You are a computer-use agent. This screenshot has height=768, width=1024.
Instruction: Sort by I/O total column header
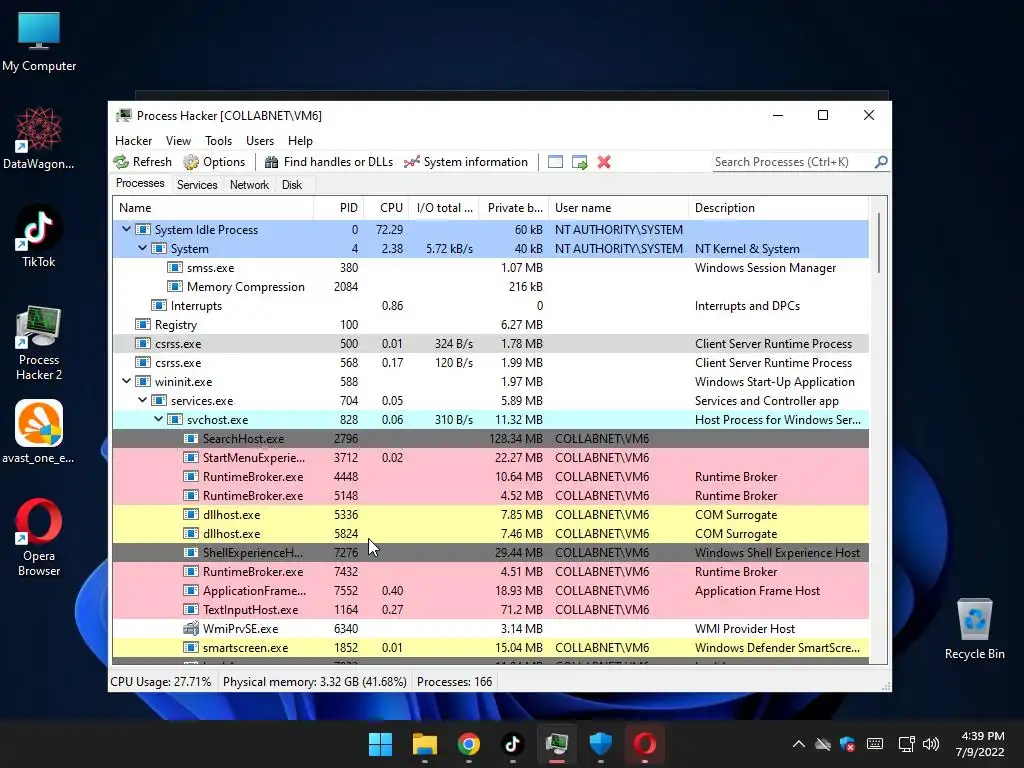(x=443, y=208)
